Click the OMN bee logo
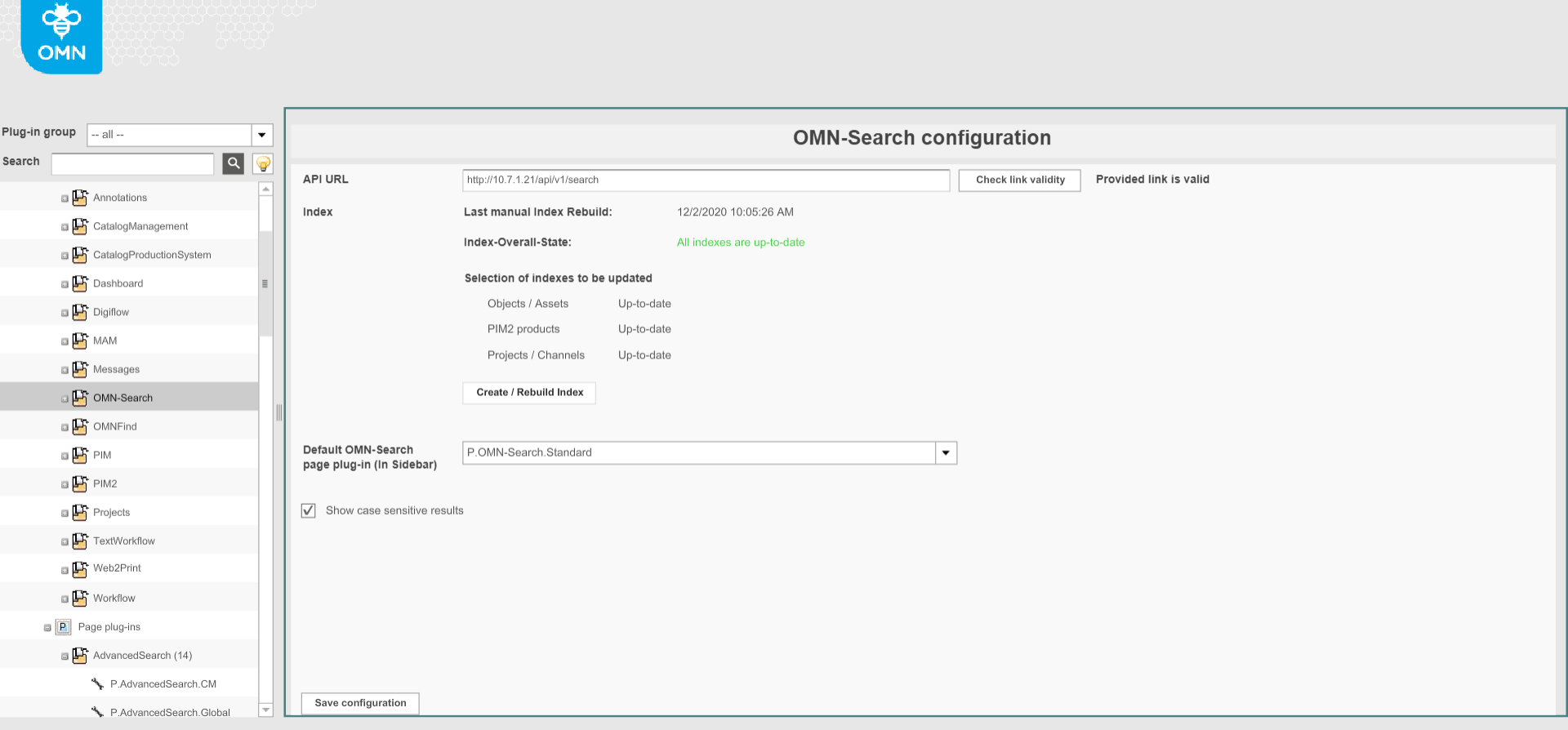 (61, 36)
